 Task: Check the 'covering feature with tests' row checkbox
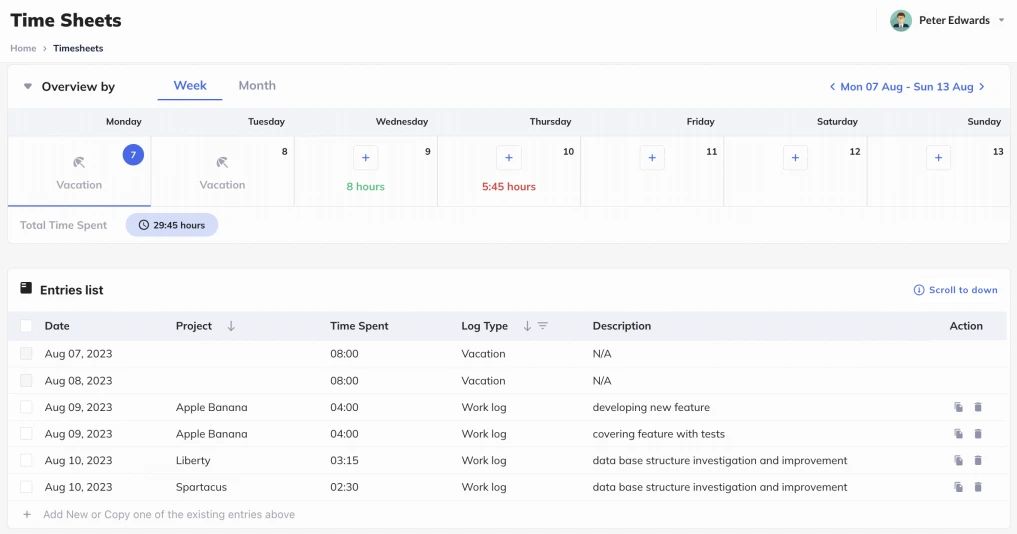[x=26, y=433]
